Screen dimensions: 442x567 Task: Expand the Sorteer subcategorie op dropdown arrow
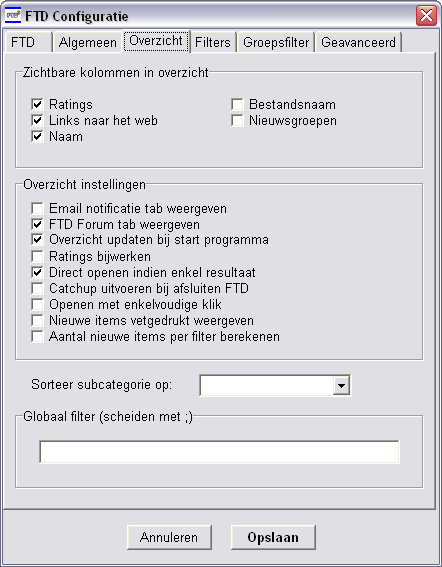341,385
